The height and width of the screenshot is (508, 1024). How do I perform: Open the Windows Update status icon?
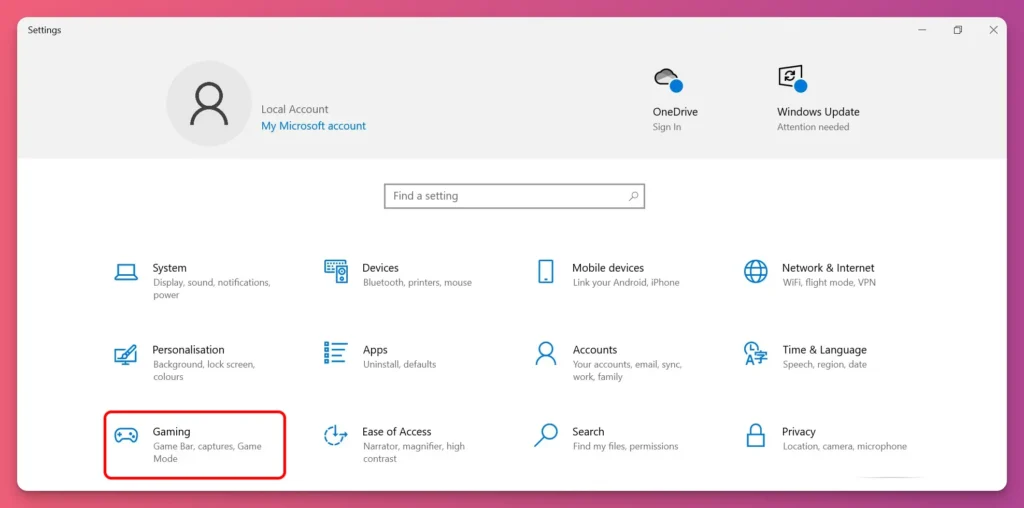792,78
